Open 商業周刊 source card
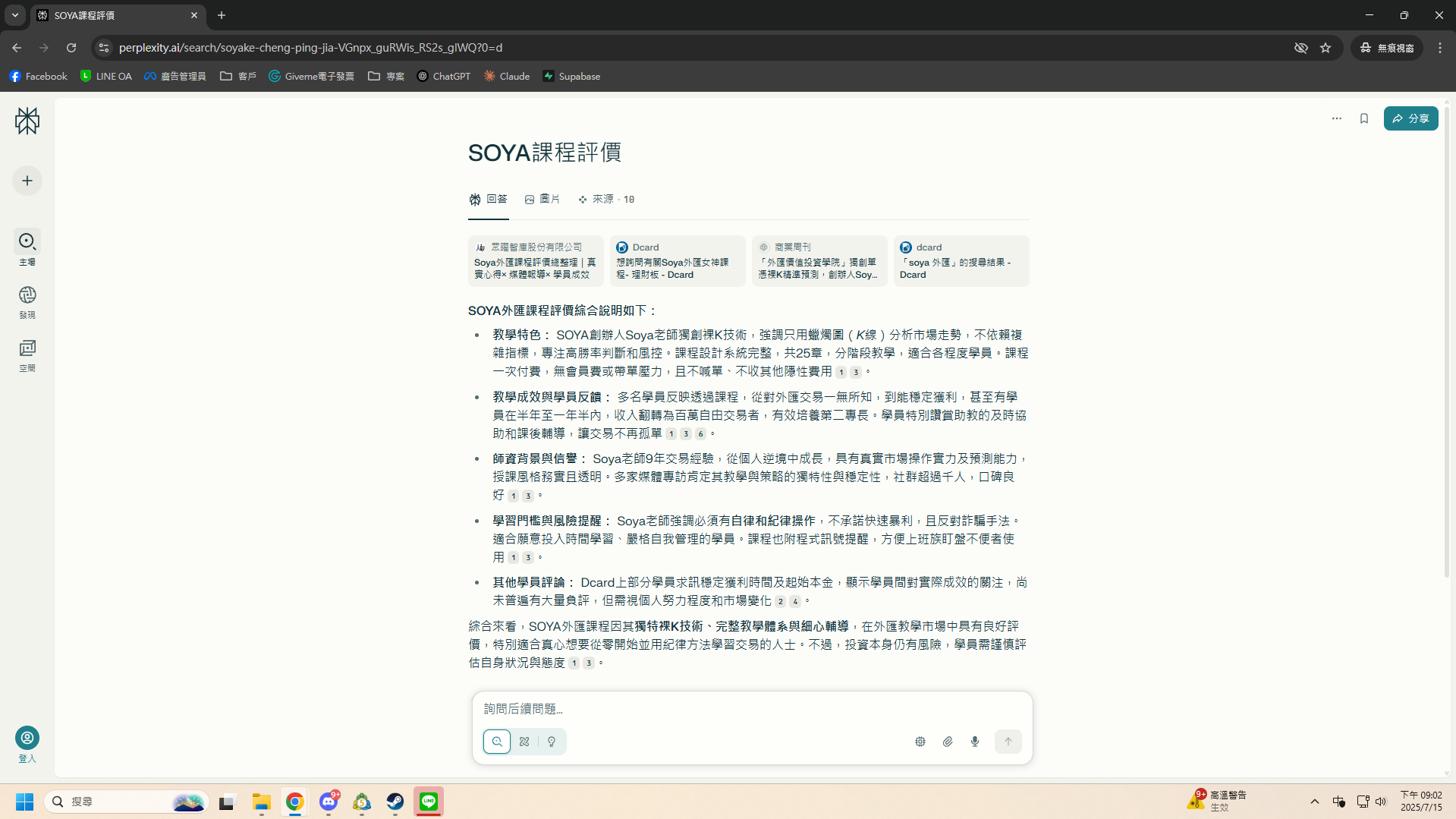Screen dimensions: 1456x819 (x=819, y=261)
